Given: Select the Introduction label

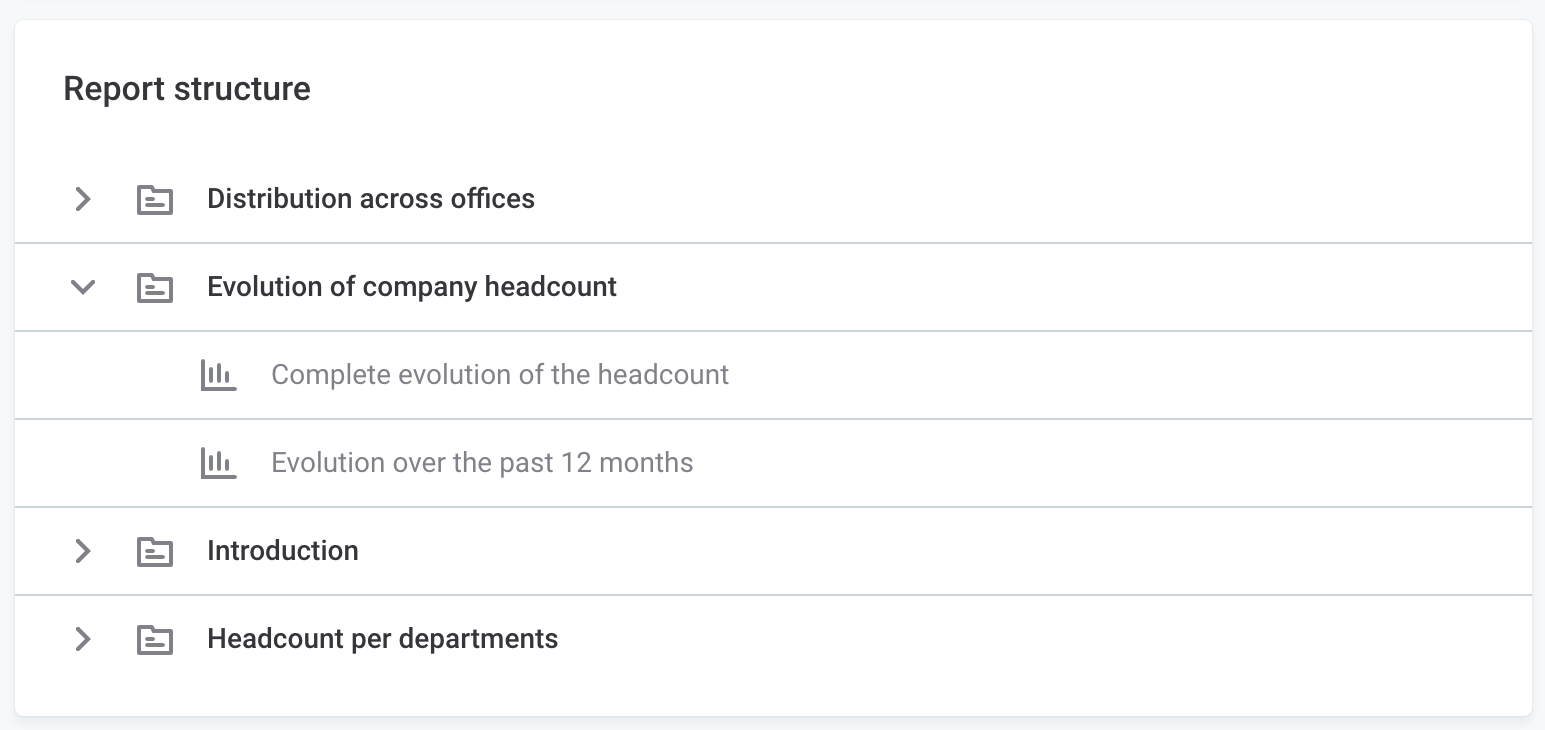Looking at the screenshot, I should click(x=282, y=551).
